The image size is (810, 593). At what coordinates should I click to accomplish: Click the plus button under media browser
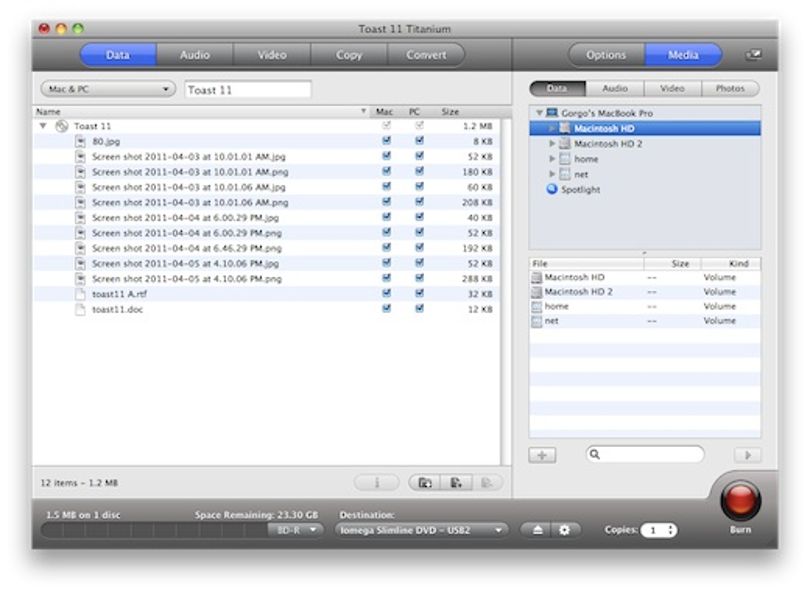[x=542, y=455]
